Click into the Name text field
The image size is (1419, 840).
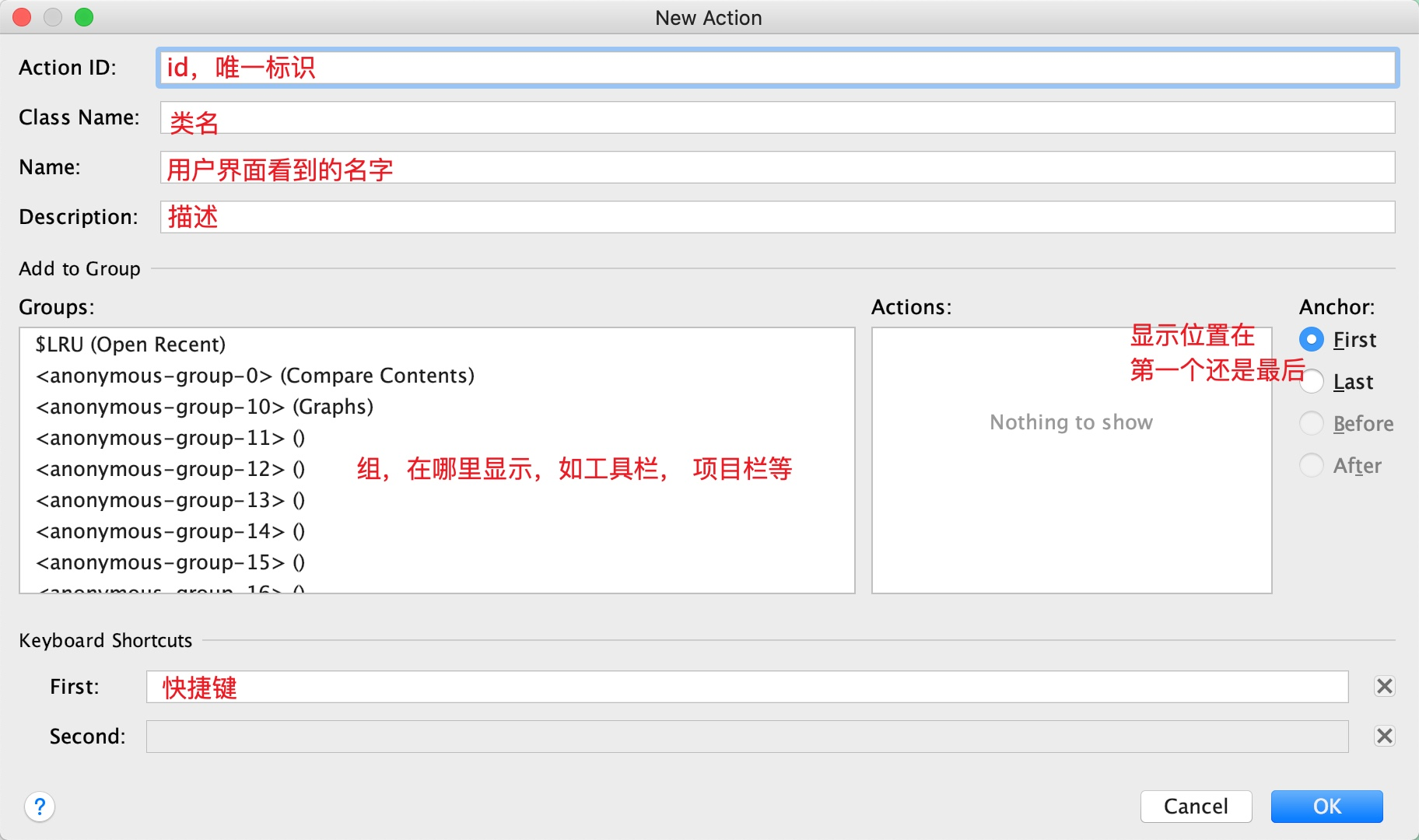777,167
